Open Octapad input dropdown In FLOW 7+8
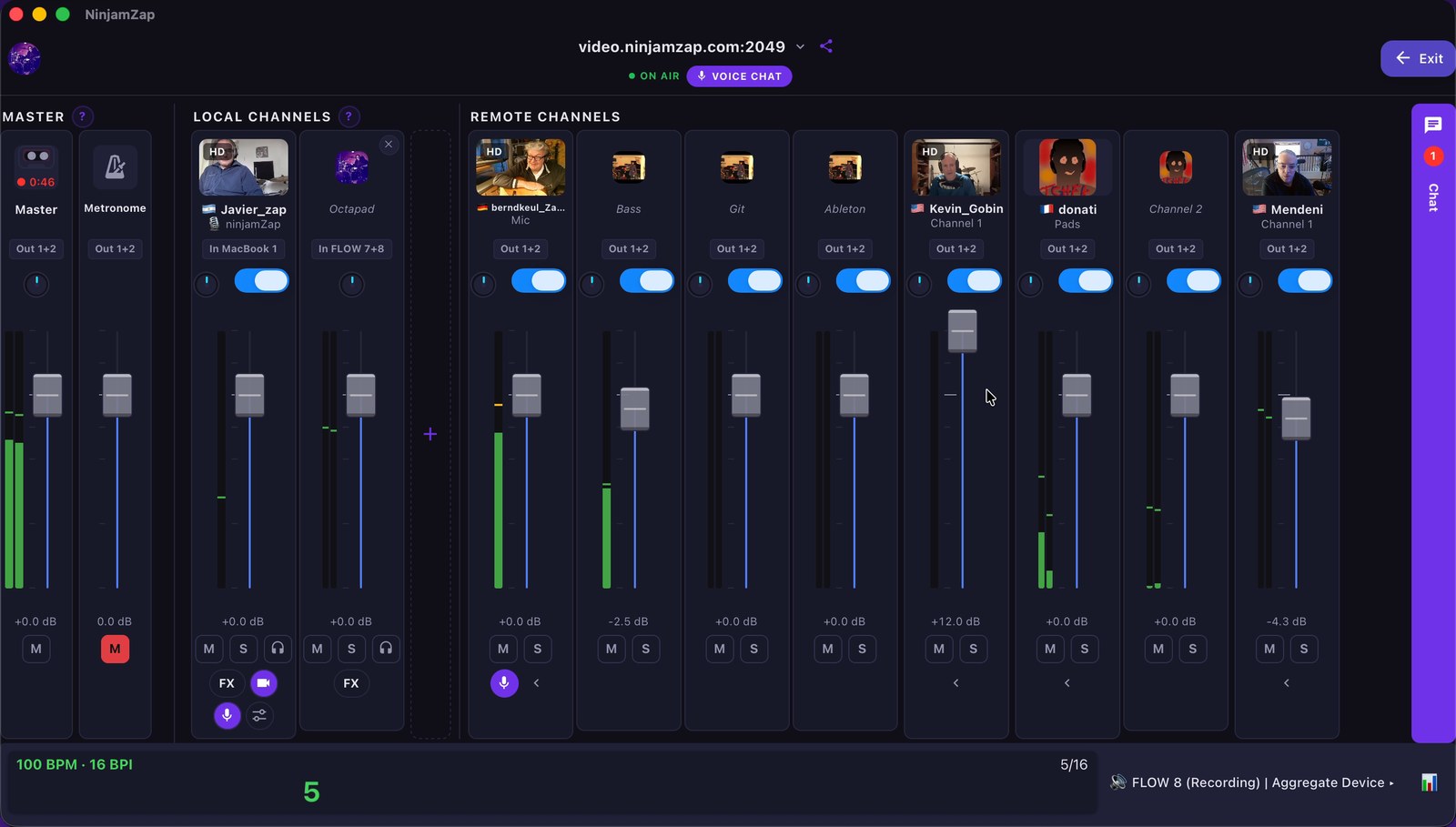This screenshot has height=827, width=1456. [x=351, y=248]
